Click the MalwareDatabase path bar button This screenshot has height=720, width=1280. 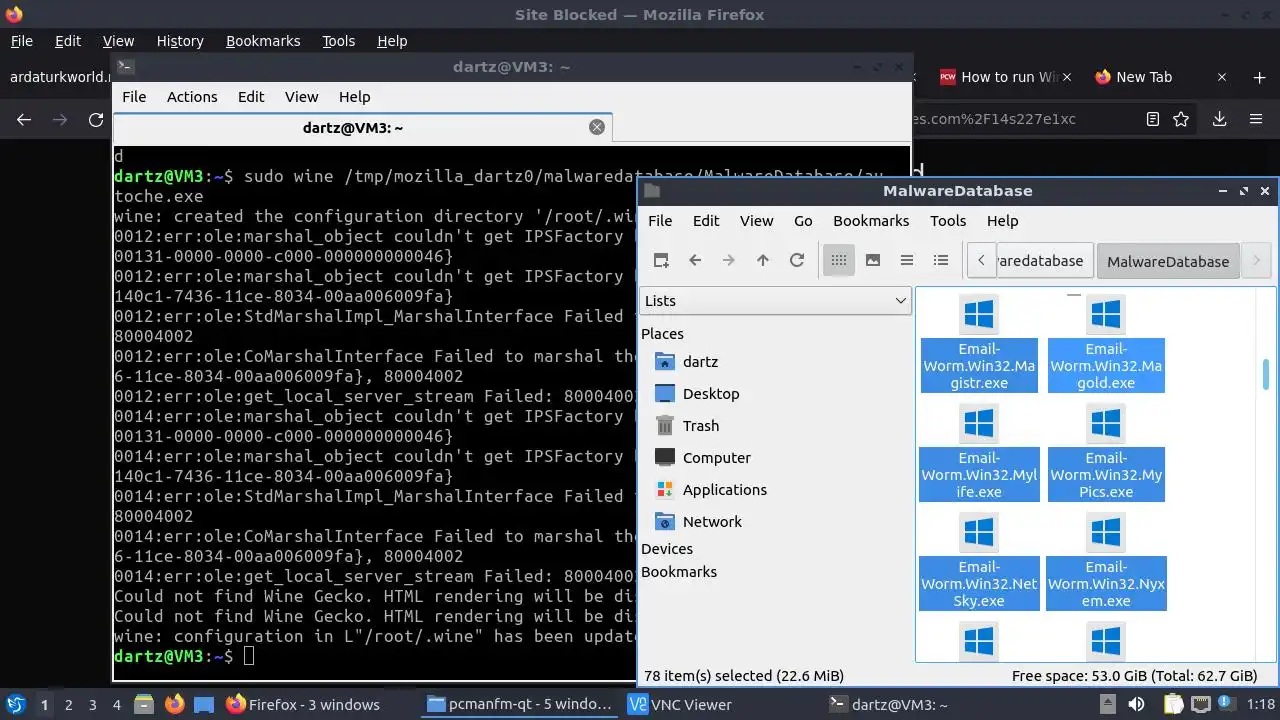coord(1168,261)
